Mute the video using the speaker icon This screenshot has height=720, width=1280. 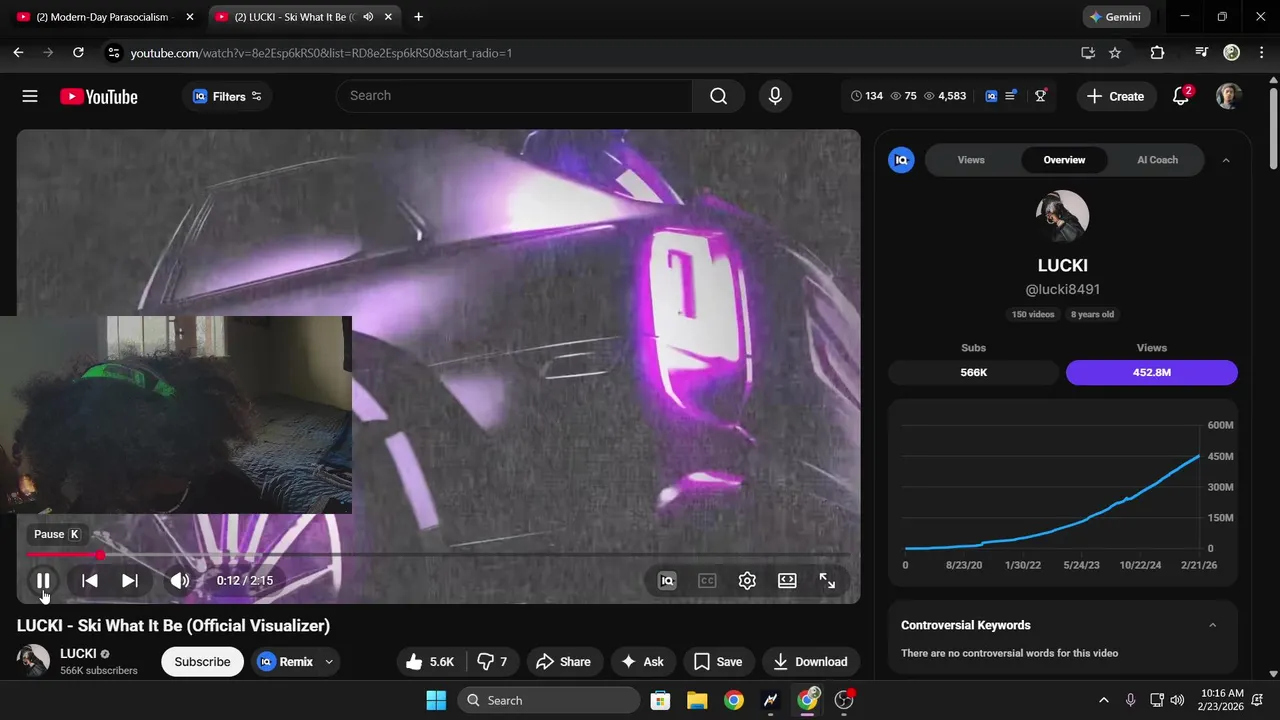[x=180, y=580]
